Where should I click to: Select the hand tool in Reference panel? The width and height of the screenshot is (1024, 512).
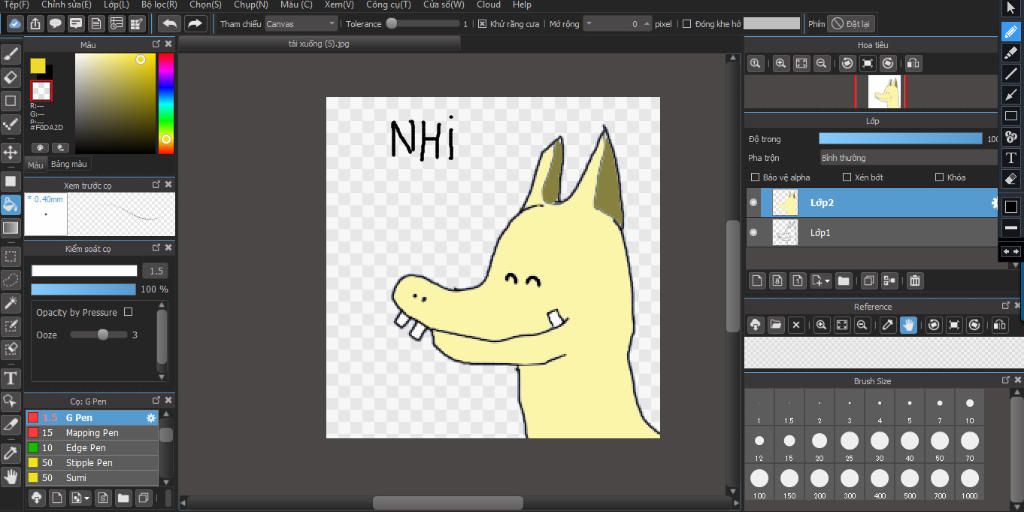(908, 325)
